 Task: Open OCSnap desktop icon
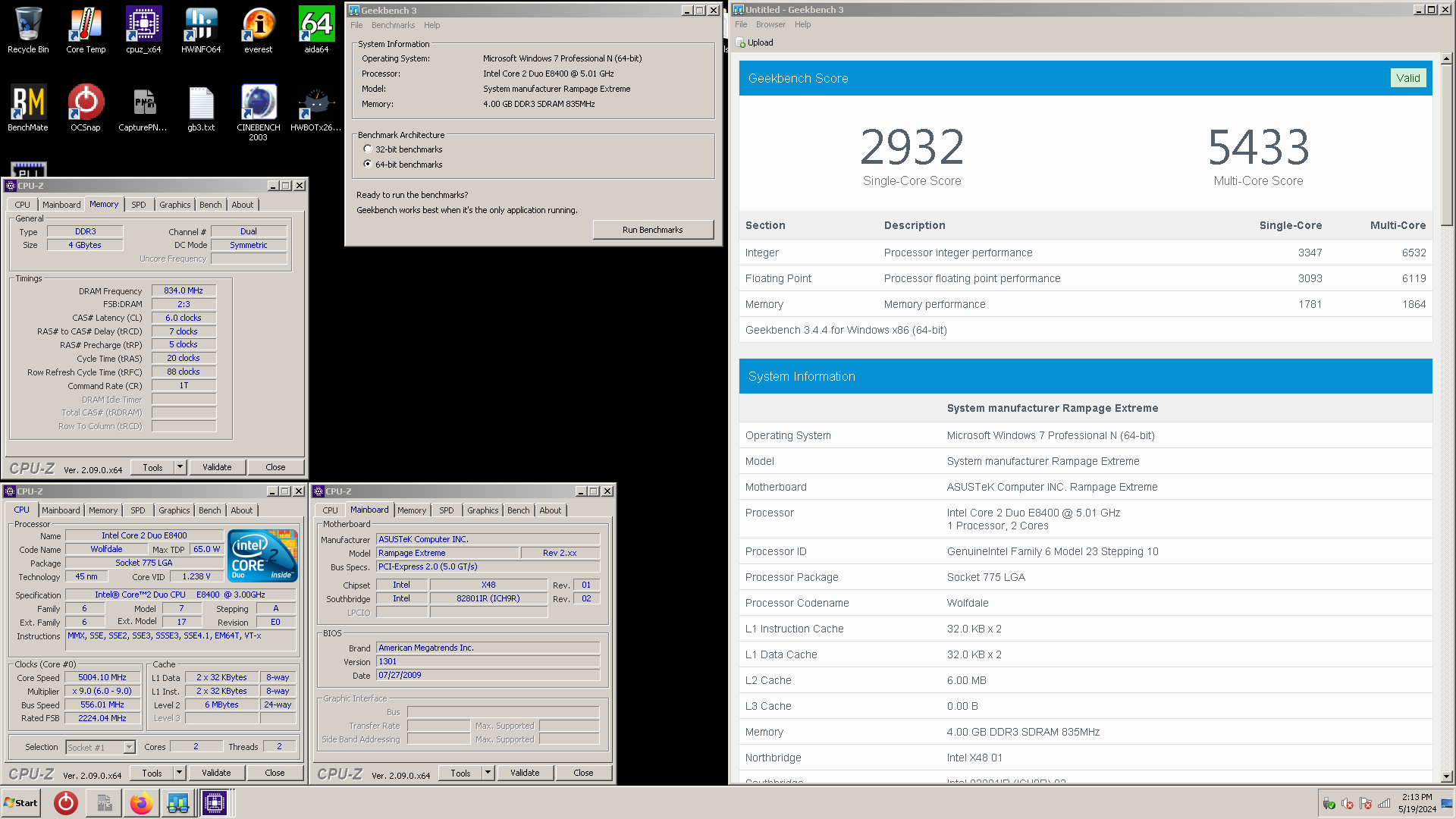[x=86, y=108]
